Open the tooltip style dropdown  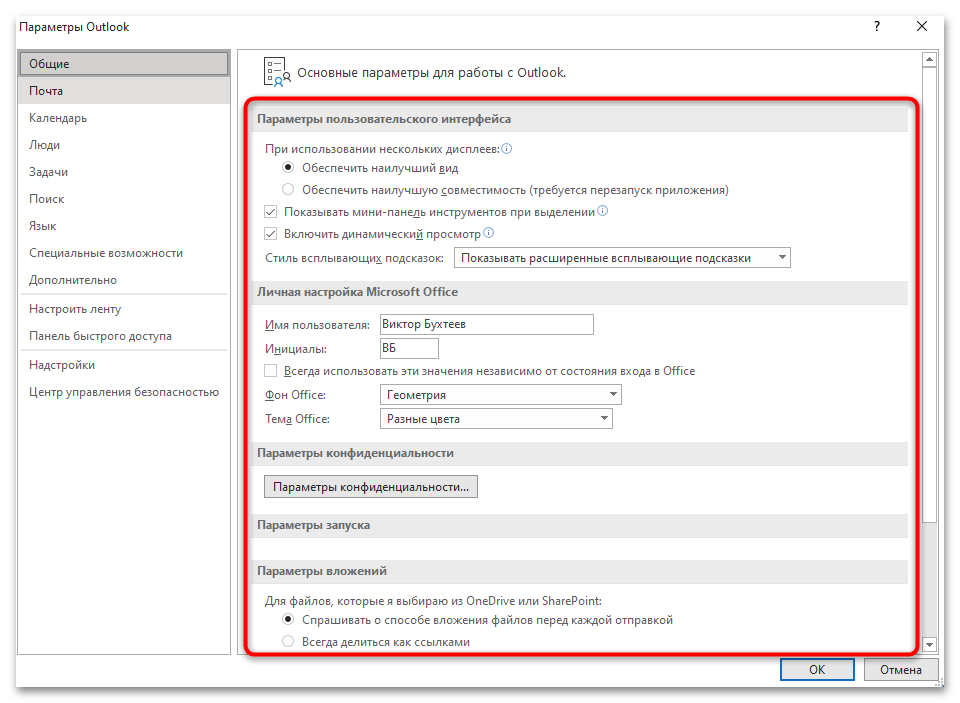tap(621, 258)
